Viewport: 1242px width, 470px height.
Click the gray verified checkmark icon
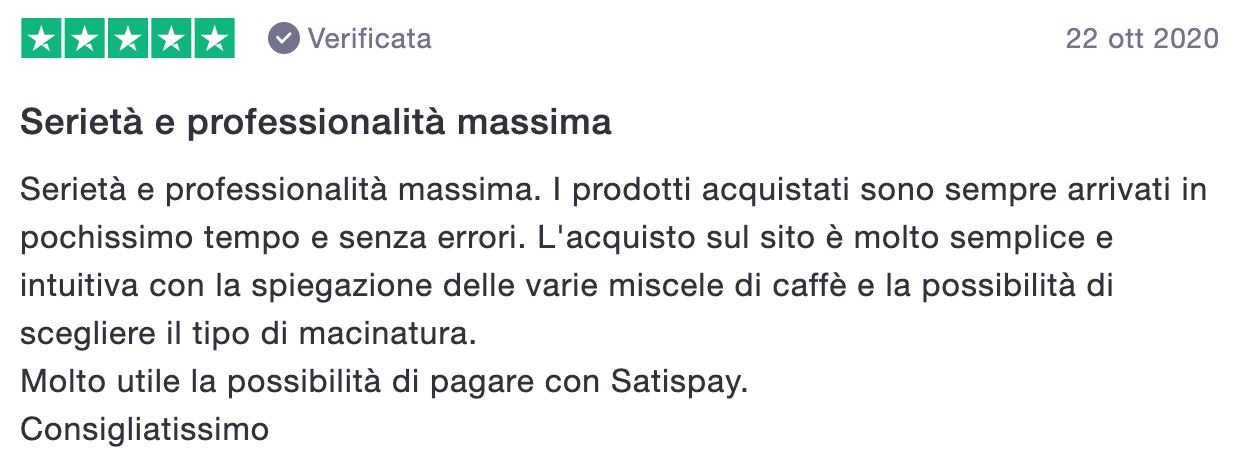coord(284,39)
